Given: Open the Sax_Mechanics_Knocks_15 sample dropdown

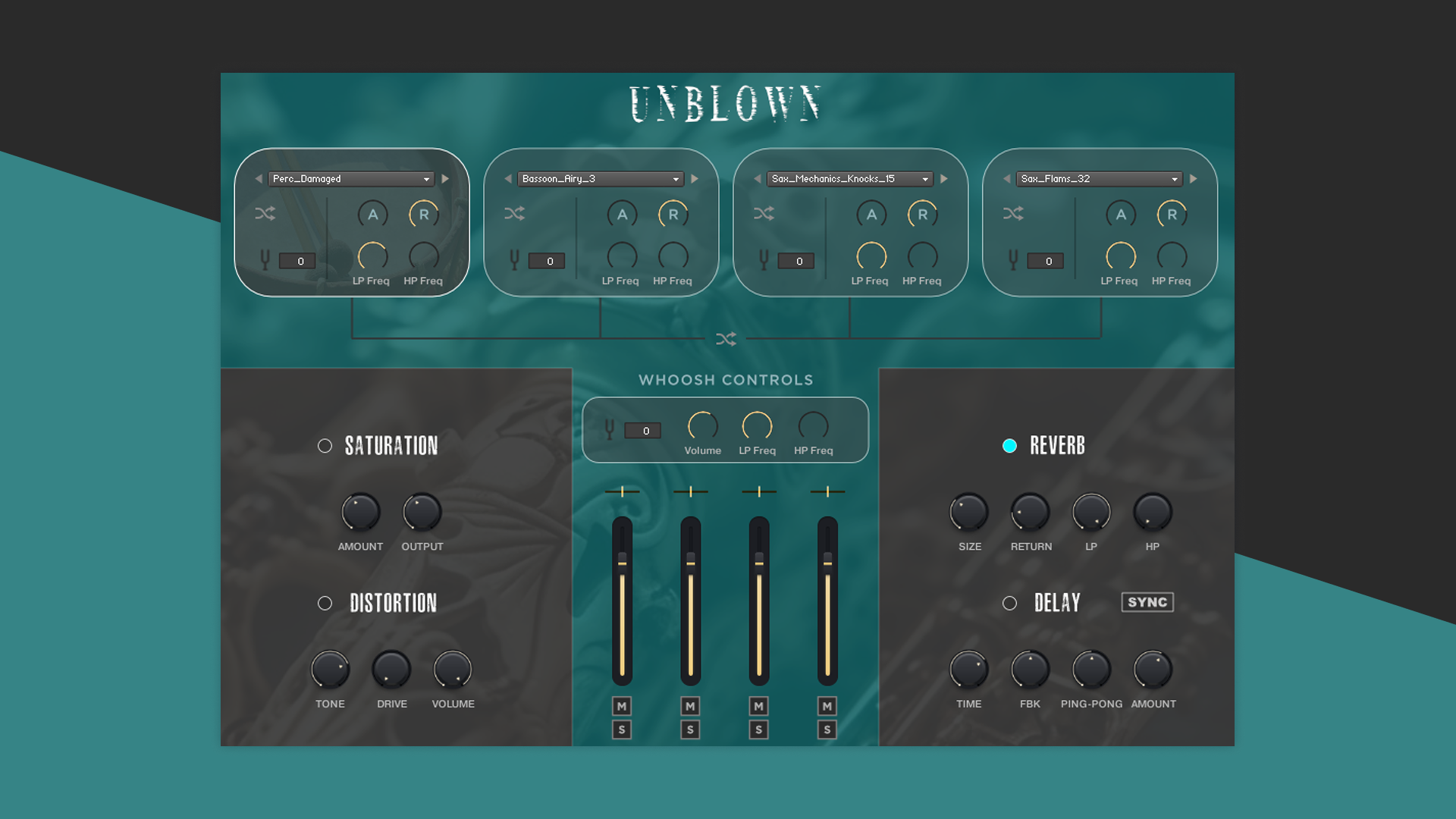Looking at the screenshot, I should click(850, 179).
